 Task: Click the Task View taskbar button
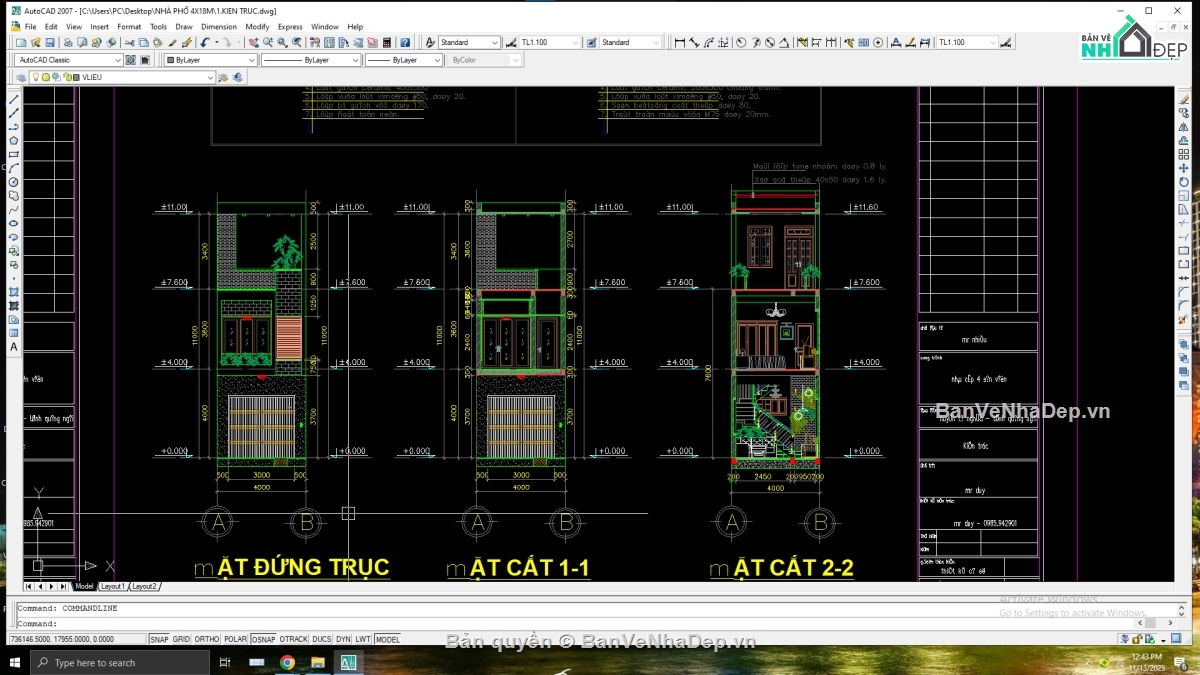[x=225, y=662]
